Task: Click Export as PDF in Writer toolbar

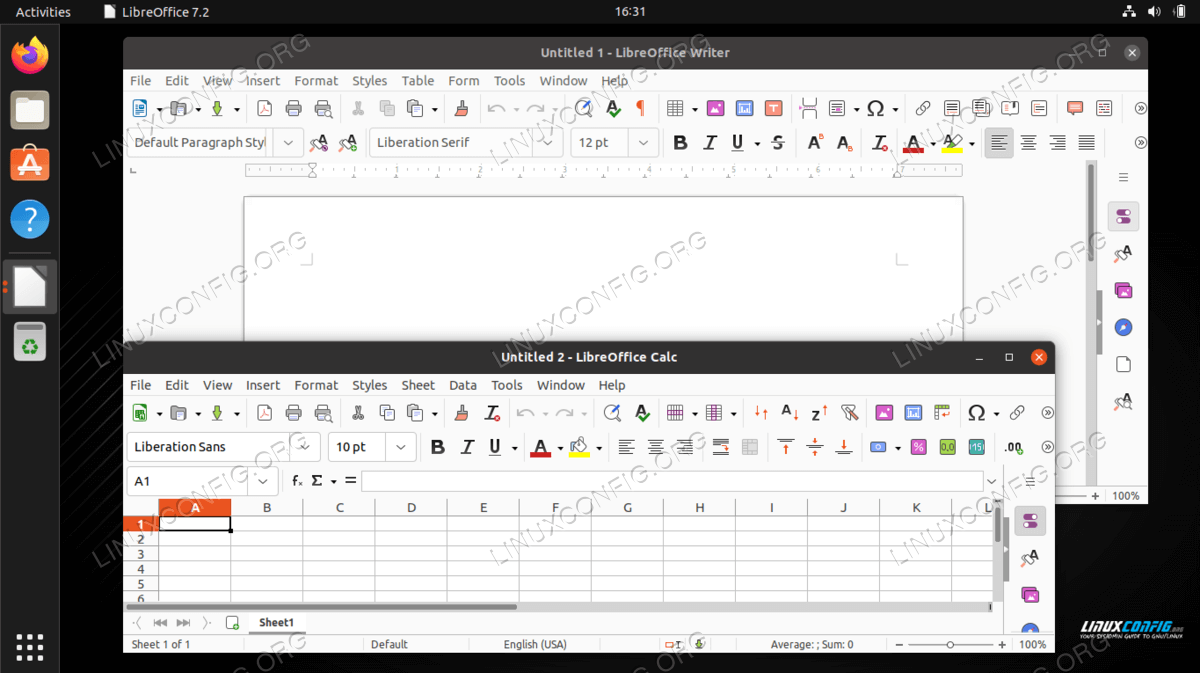Action: coord(264,109)
